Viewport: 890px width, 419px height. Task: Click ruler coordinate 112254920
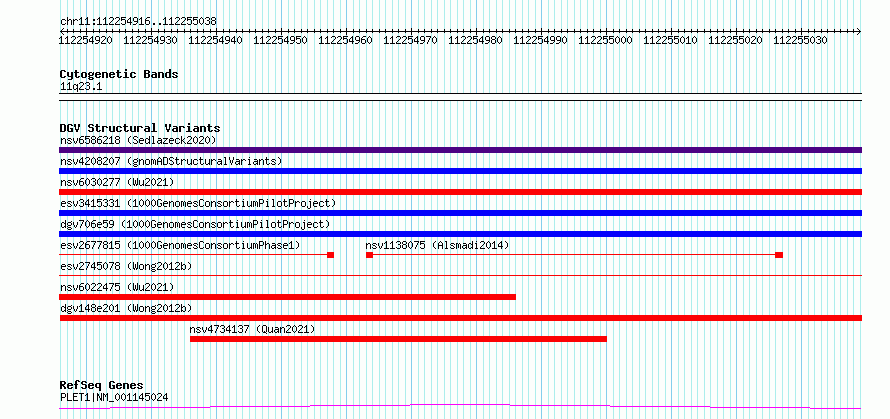pyautogui.click(x=86, y=40)
